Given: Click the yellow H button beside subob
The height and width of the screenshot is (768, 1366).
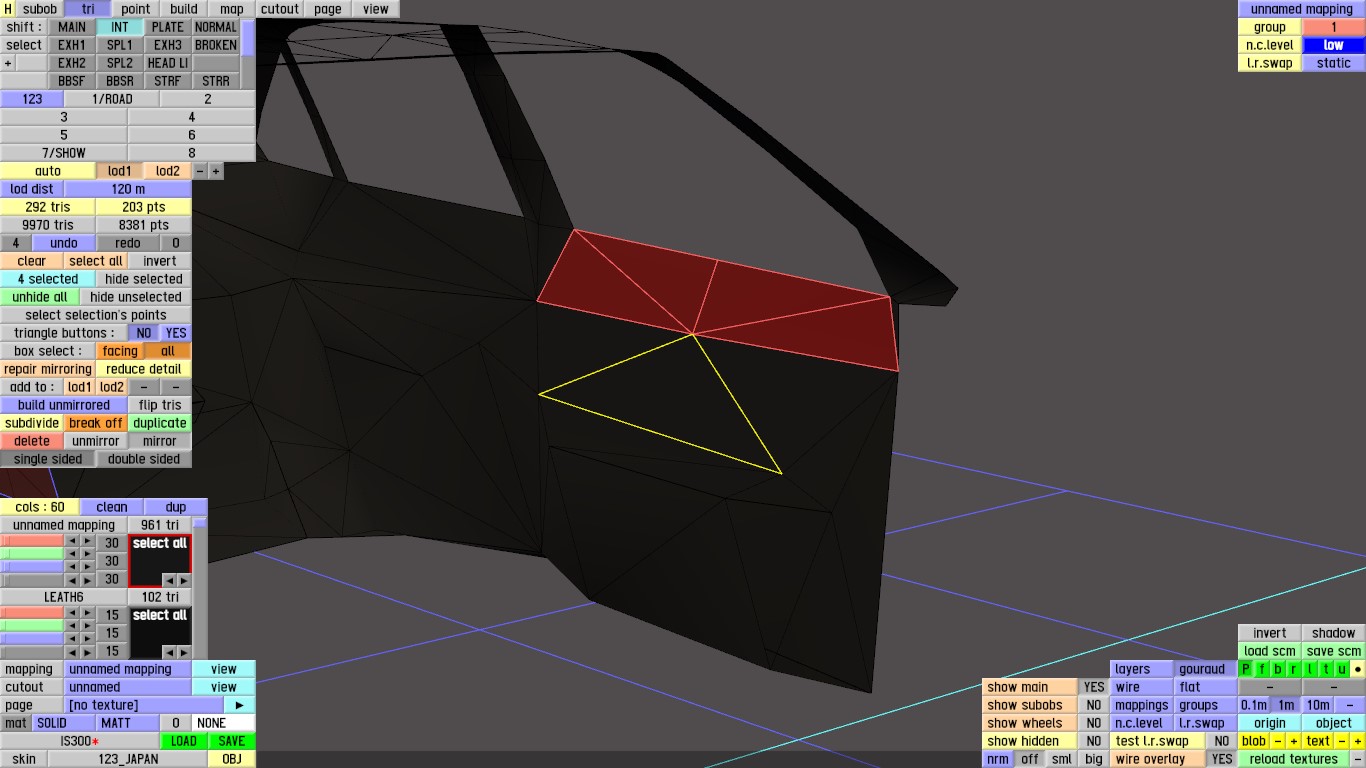Looking at the screenshot, I should point(9,9).
